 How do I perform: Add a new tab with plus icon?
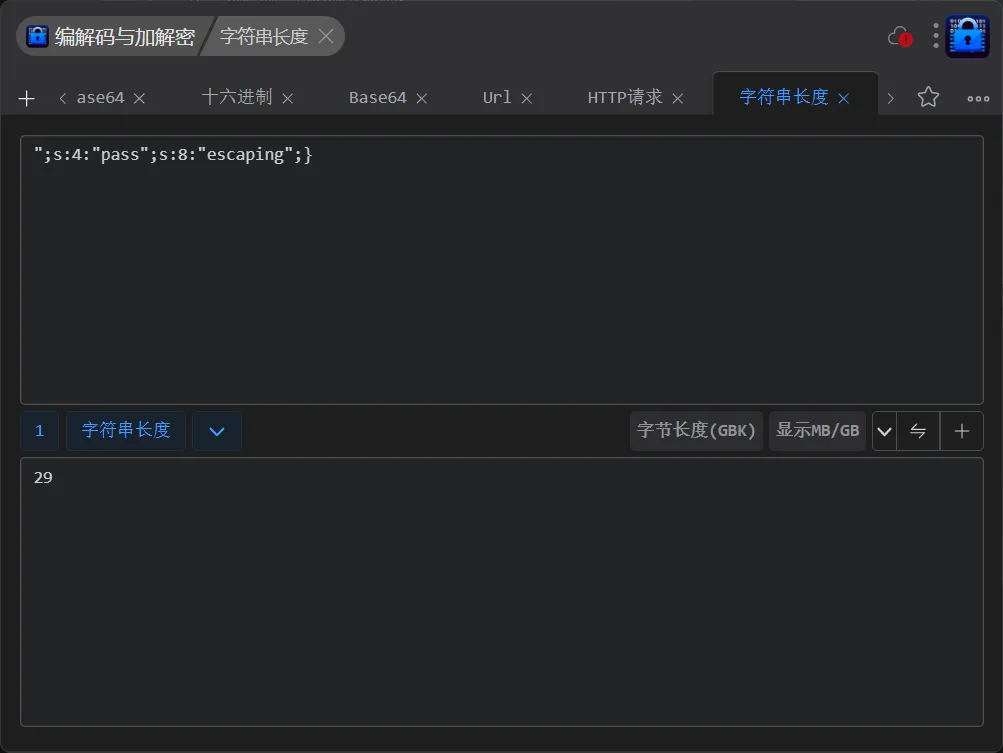[27, 98]
